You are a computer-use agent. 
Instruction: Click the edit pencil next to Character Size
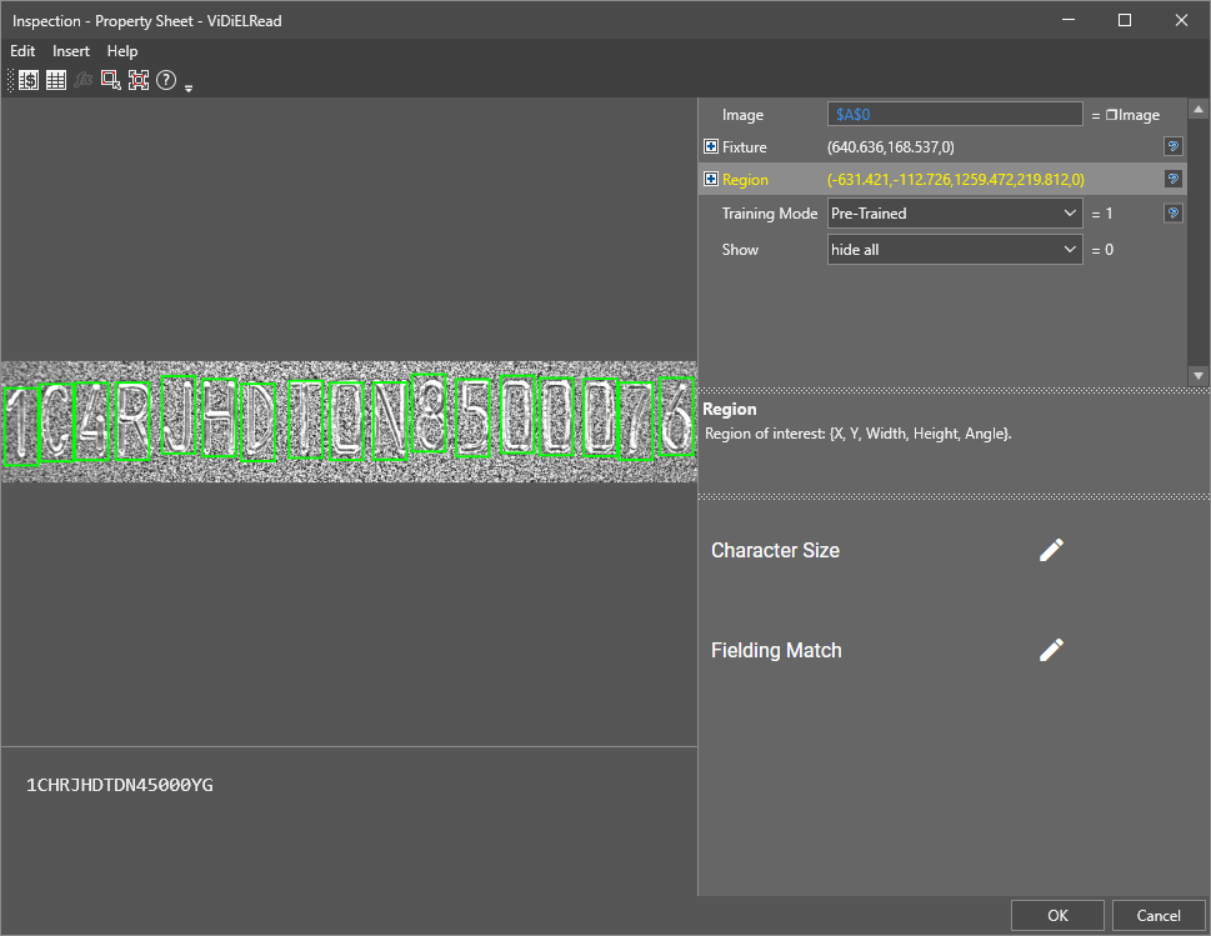(1051, 550)
